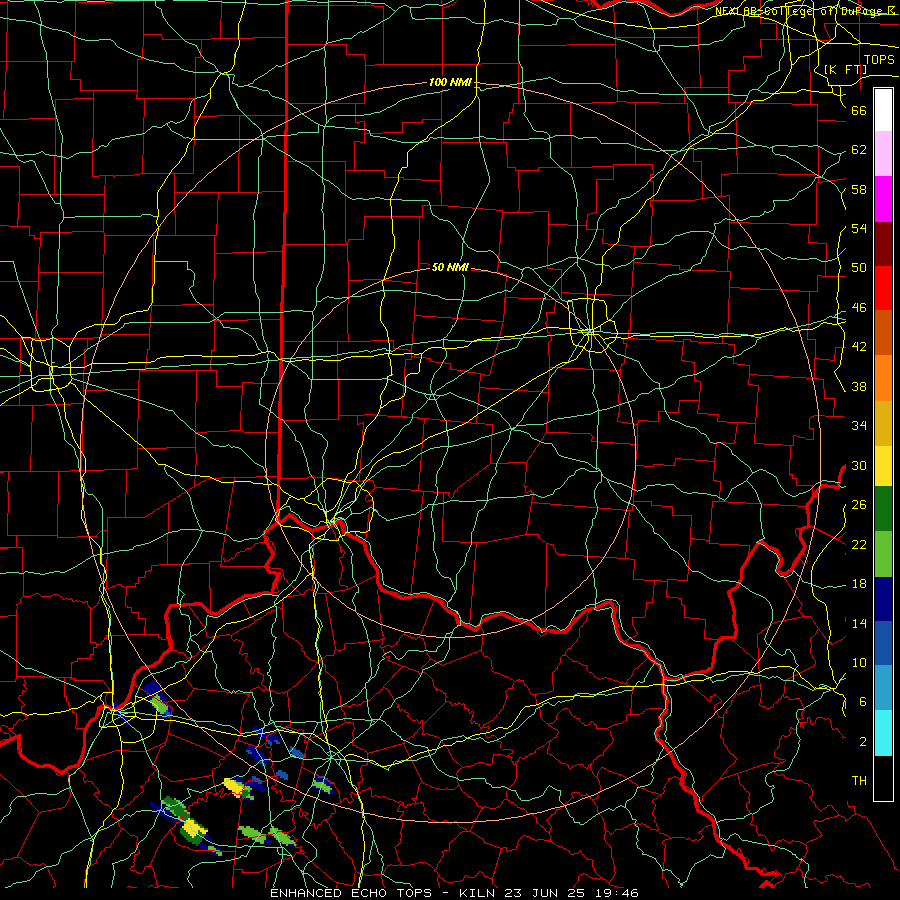
Task: Select the light blue legend color segment
Action: (x=883, y=688)
